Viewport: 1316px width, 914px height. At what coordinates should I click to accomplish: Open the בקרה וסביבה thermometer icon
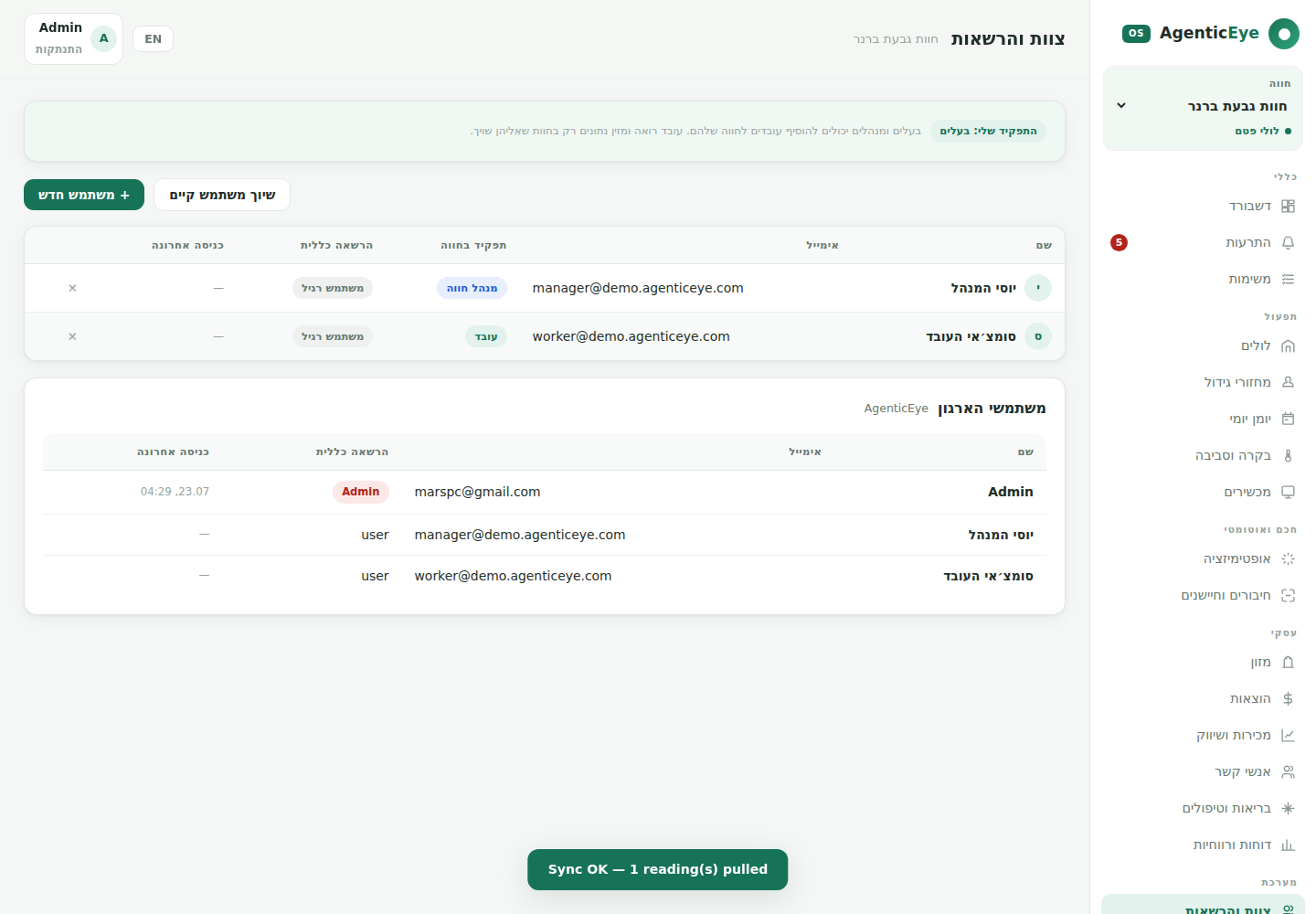click(1288, 455)
